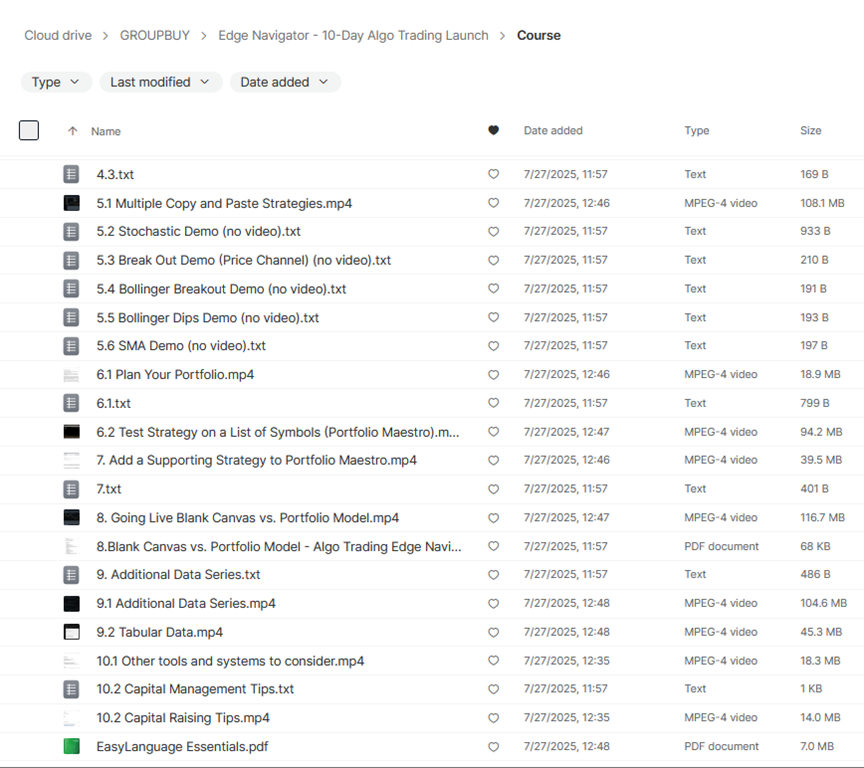The height and width of the screenshot is (768, 864).
Task: Select 5.5 Bollinger Dips Demo (no video).txt
Action: click(208, 317)
